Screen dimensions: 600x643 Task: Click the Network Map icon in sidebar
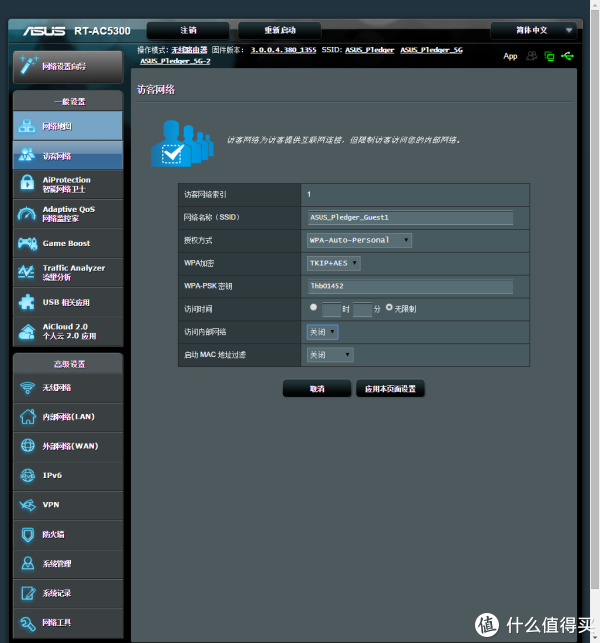click(27, 126)
